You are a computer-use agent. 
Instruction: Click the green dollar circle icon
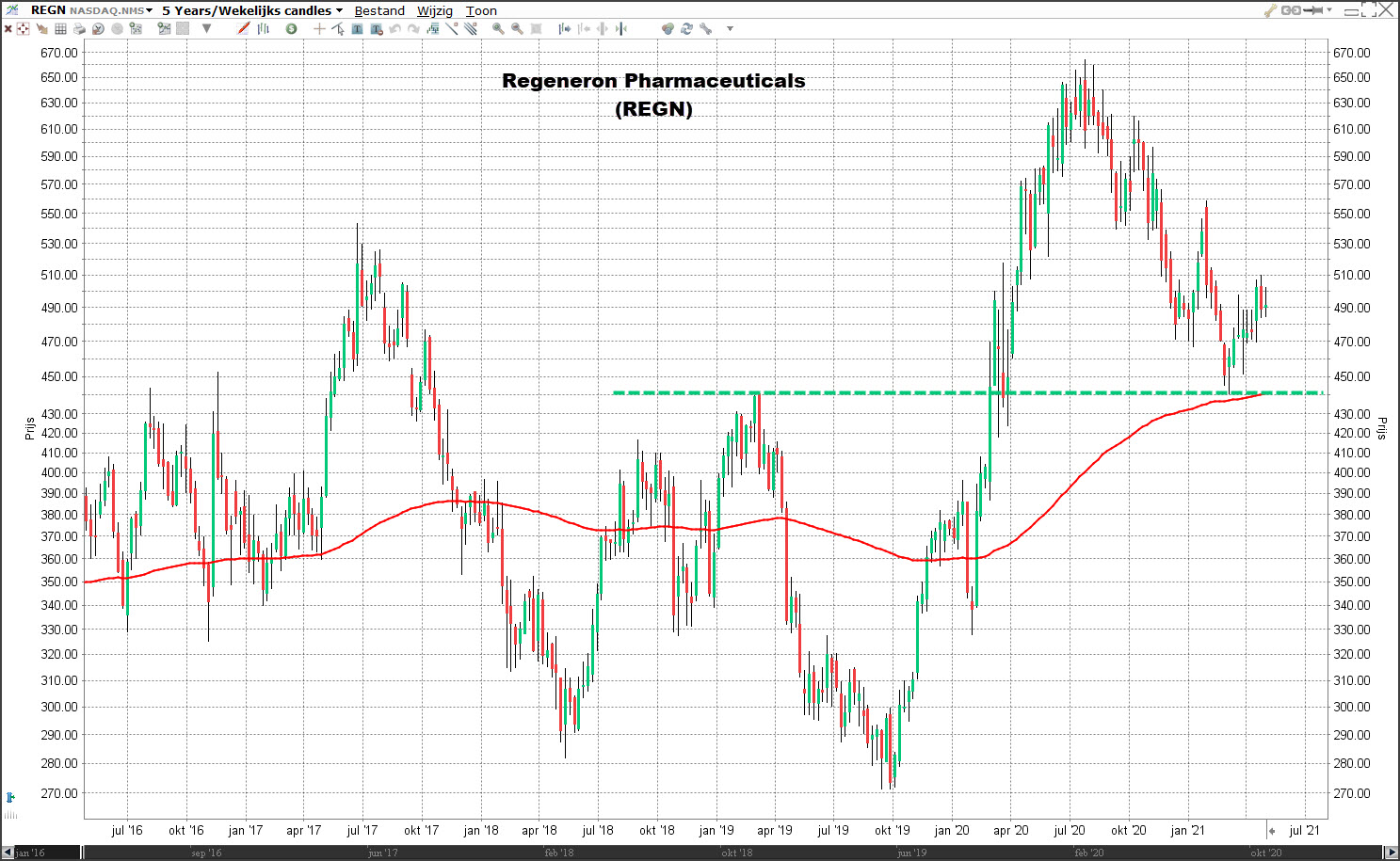coord(291,28)
